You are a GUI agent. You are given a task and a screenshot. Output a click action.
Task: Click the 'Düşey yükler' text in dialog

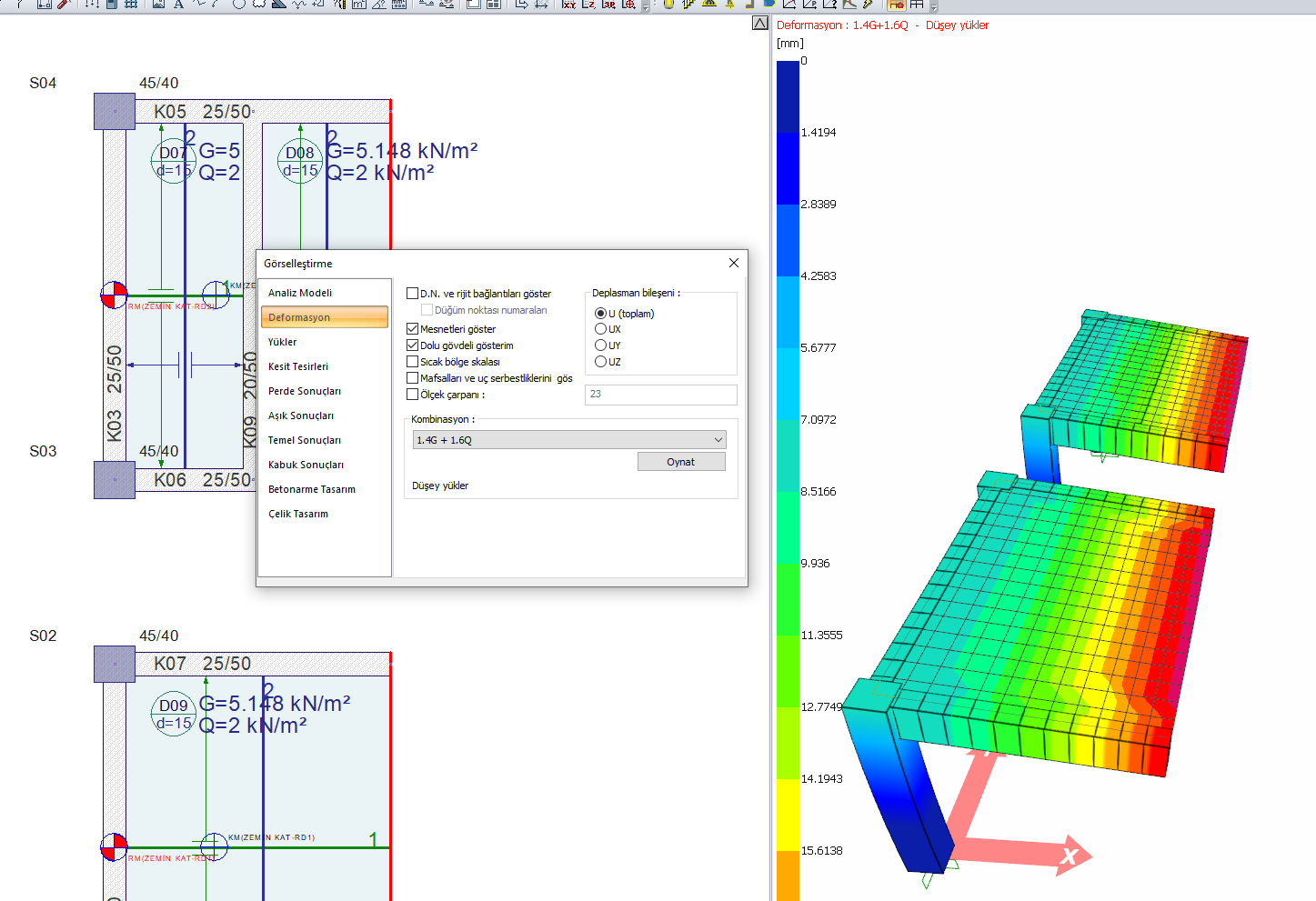[x=440, y=486]
